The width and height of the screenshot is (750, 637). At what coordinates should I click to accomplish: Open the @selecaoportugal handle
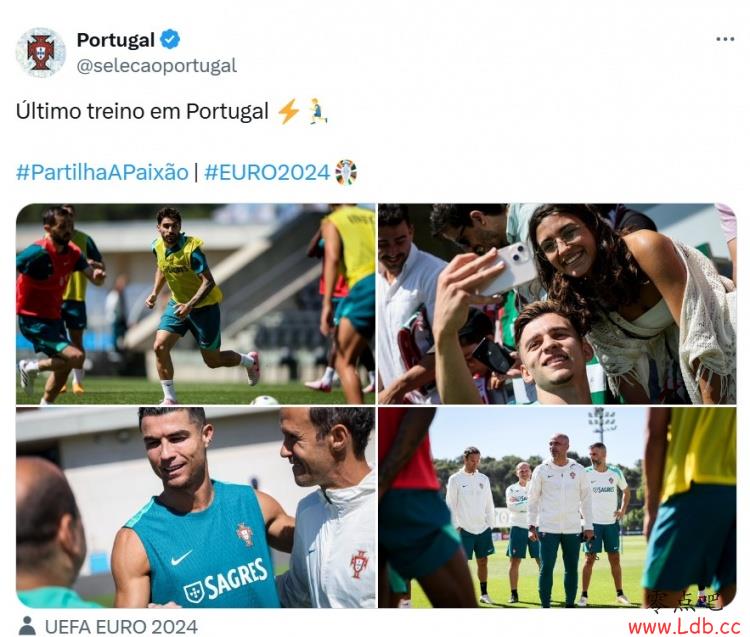pyautogui.click(x=157, y=66)
